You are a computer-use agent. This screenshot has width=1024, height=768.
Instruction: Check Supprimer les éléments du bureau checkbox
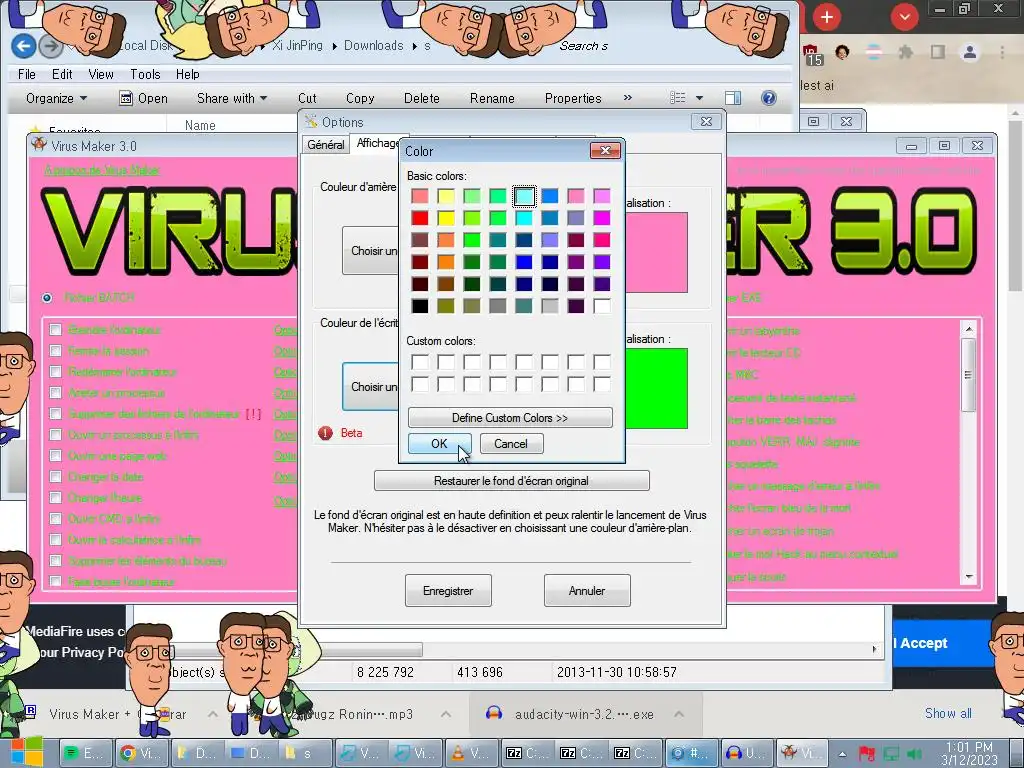[56, 560]
